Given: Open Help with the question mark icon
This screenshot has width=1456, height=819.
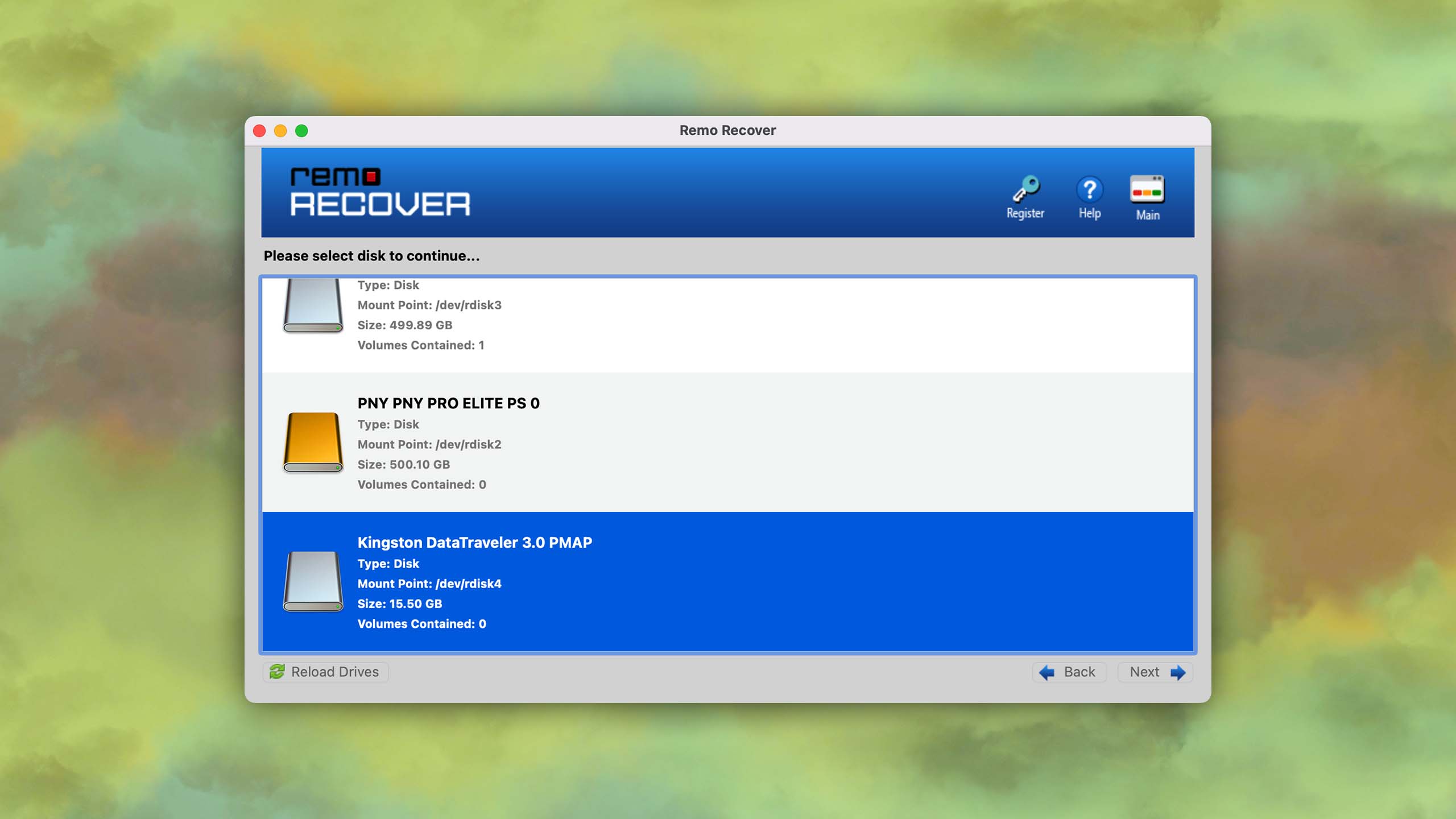Looking at the screenshot, I should click(x=1090, y=189).
